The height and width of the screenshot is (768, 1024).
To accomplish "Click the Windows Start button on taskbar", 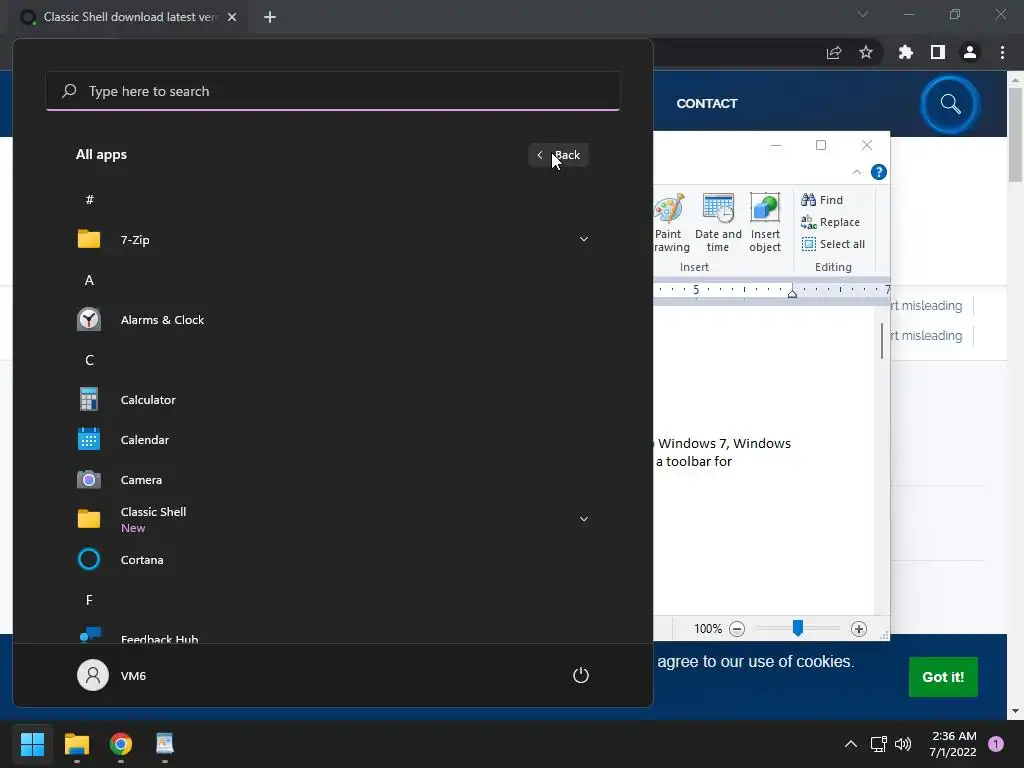I will point(33,744).
